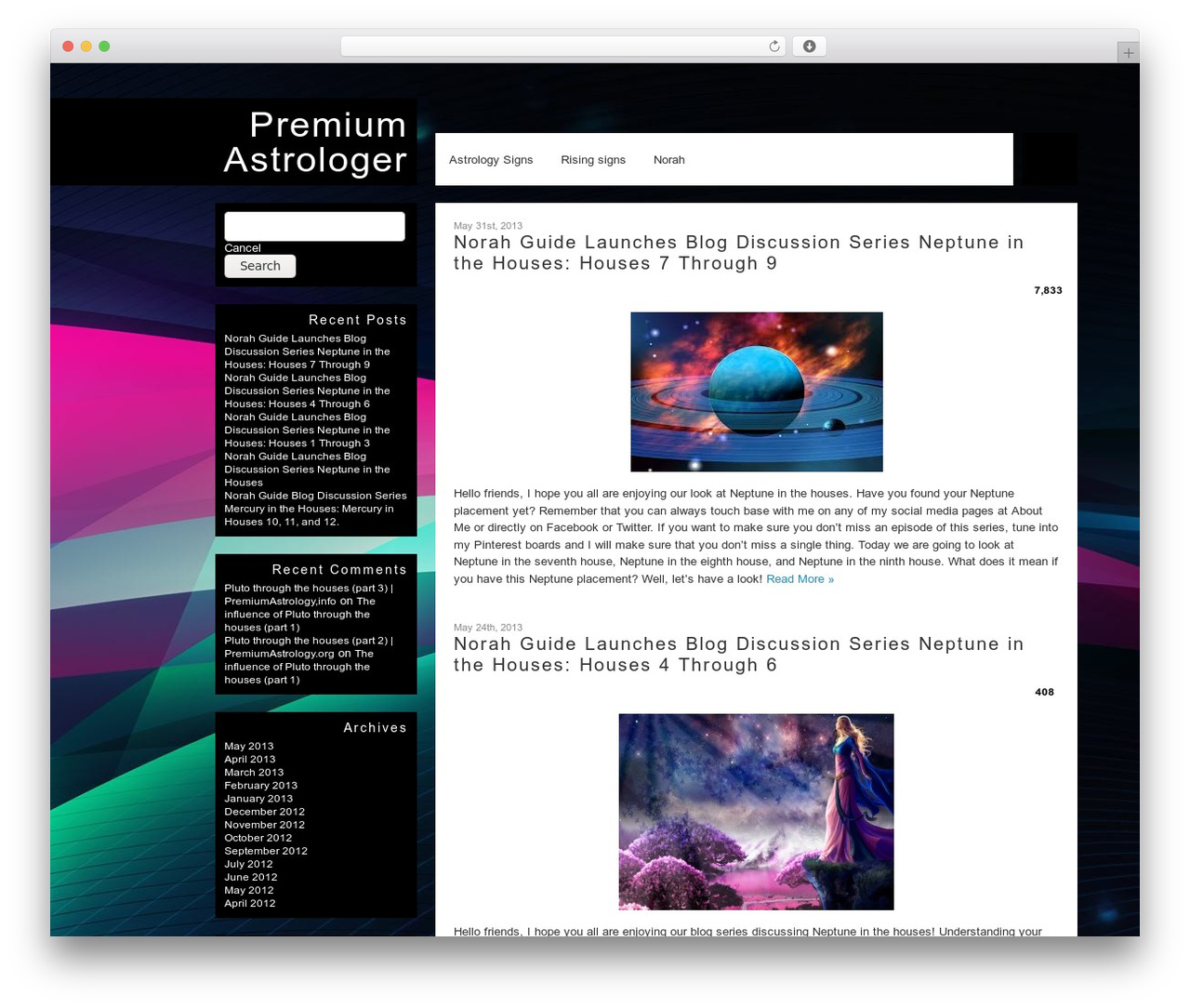Open the October 2012 archive

(258, 837)
